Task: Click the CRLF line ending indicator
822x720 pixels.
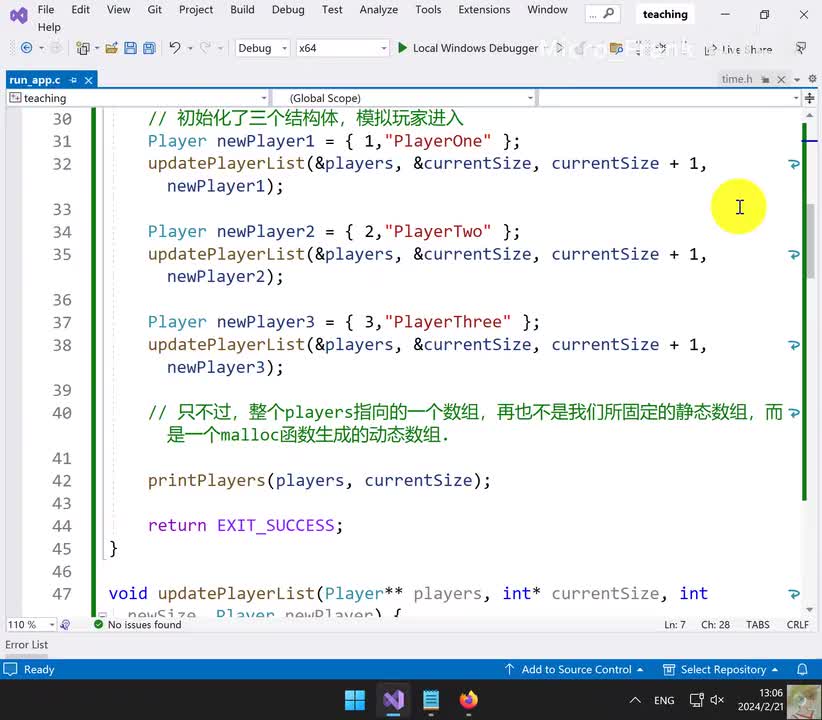Action: 797,625
